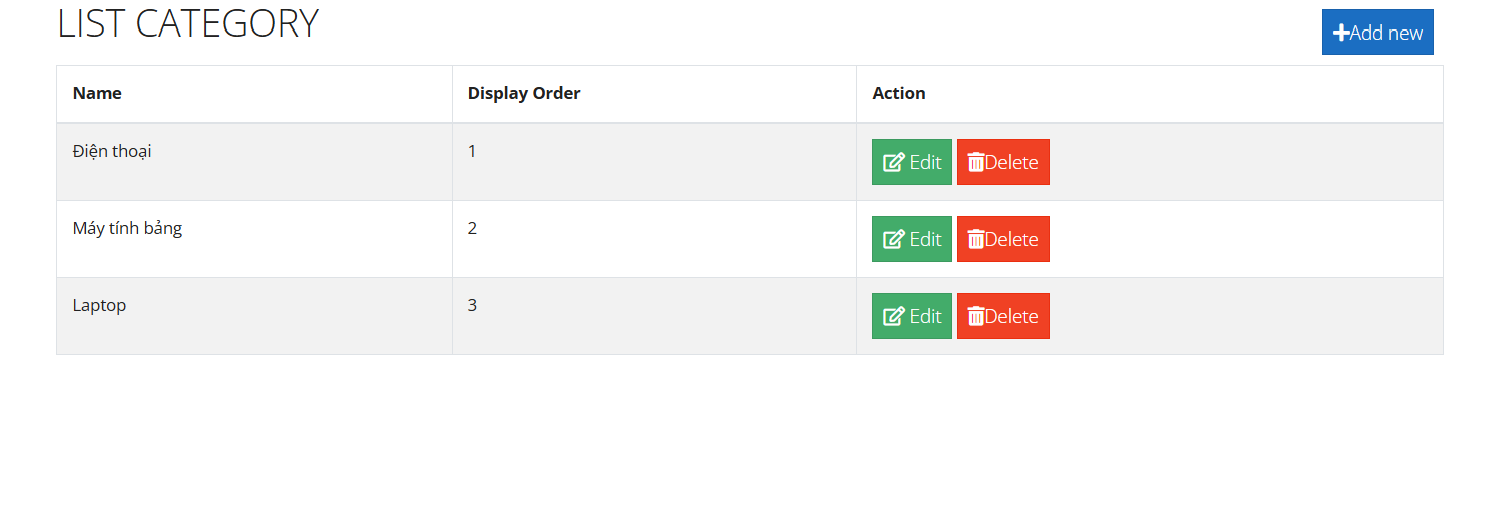Edit the Điện thoại category
Image resolution: width=1510 pixels, height=512 pixels.
912,162
